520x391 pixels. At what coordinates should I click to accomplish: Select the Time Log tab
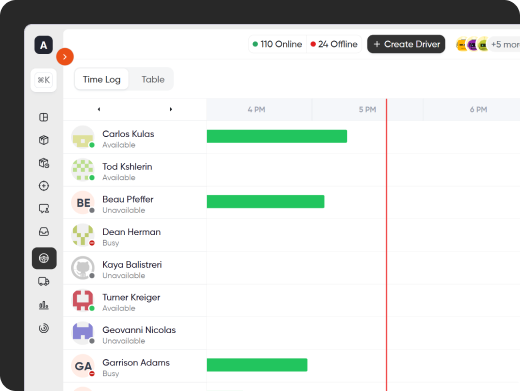tap(102, 79)
